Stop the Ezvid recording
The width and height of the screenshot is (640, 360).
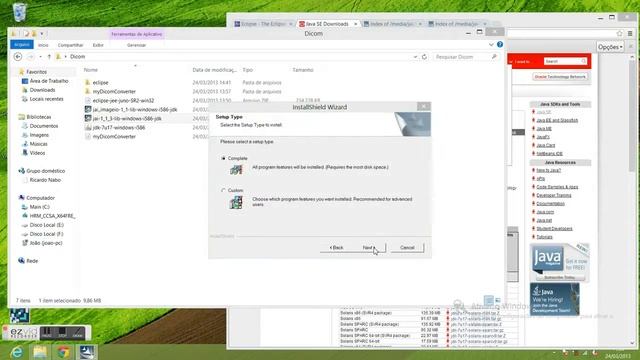pos(62,333)
